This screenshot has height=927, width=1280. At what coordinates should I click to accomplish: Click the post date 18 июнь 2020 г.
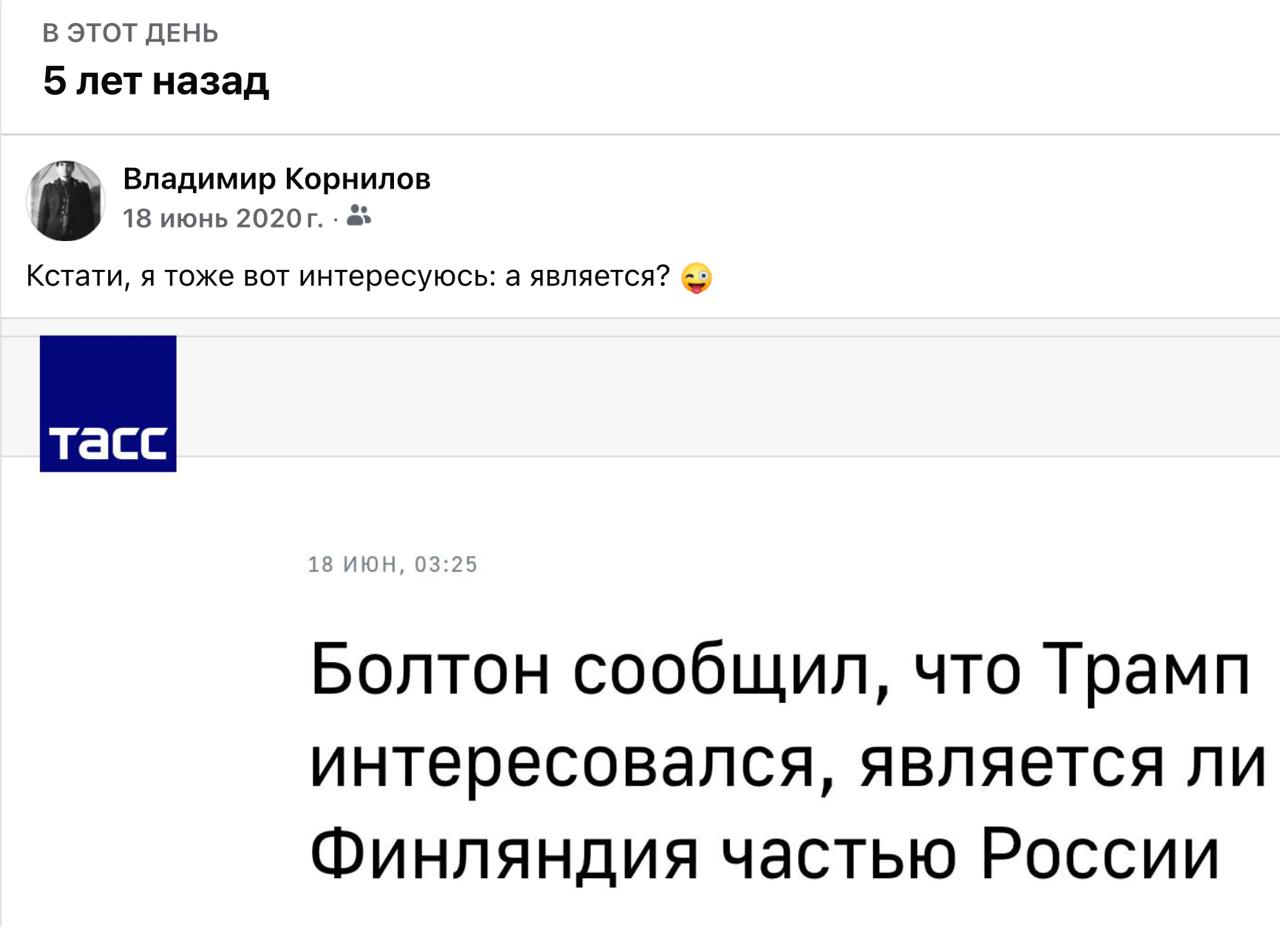(x=222, y=218)
